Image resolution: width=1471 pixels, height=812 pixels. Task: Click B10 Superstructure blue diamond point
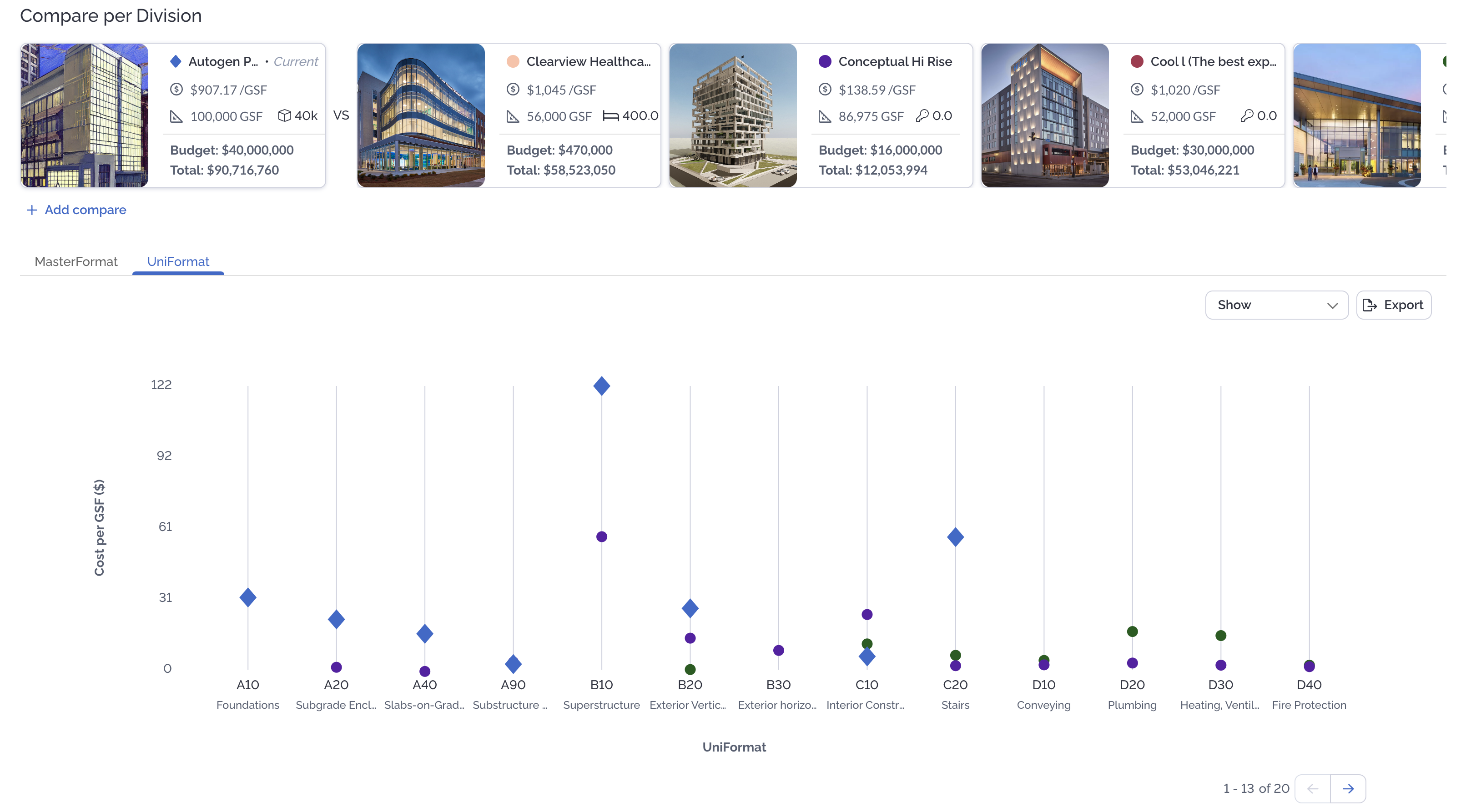(601, 386)
